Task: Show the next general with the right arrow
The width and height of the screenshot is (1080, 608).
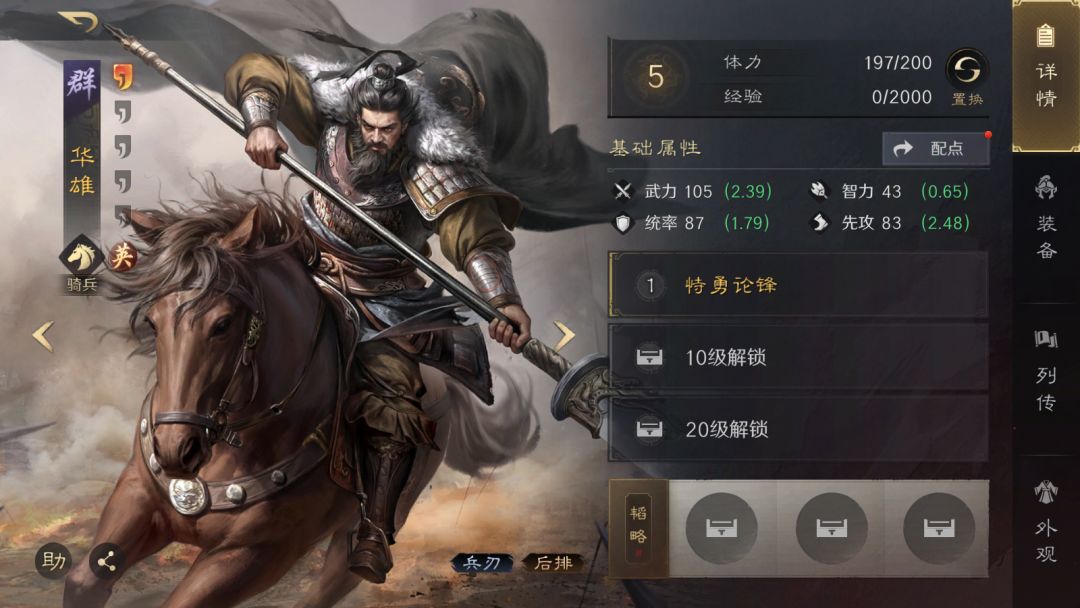Action: 564,336
